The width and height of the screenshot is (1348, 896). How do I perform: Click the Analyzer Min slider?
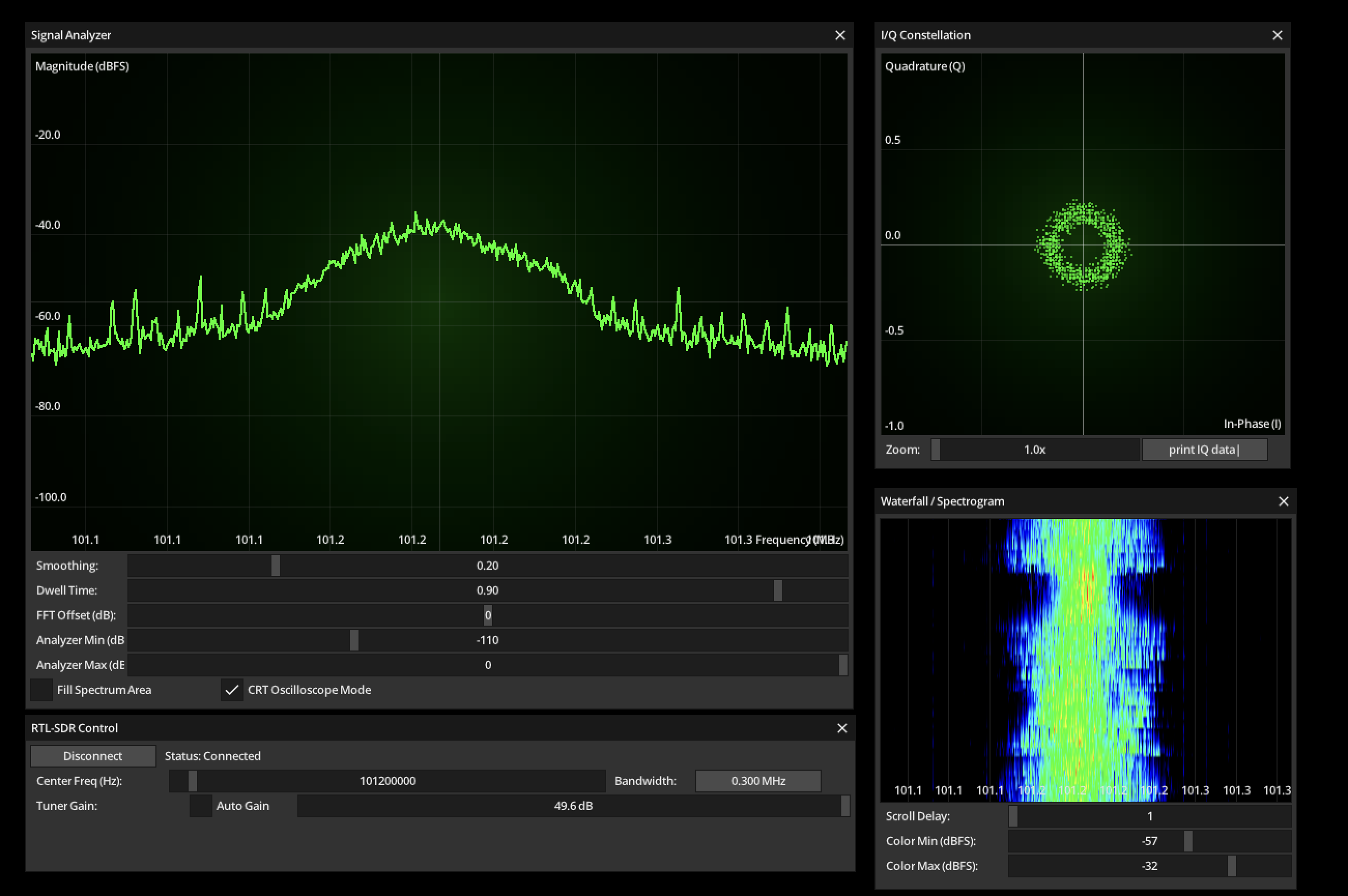click(x=487, y=640)
